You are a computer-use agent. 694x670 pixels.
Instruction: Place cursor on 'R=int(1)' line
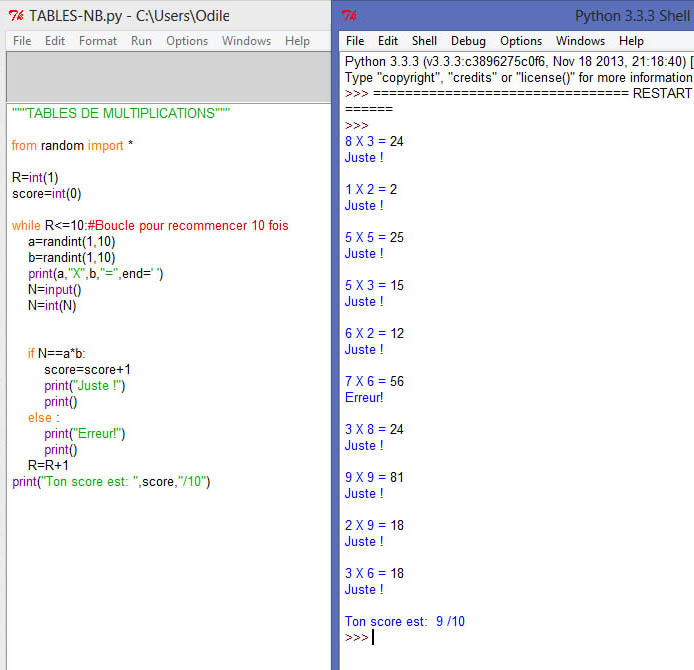pos(35,177)
